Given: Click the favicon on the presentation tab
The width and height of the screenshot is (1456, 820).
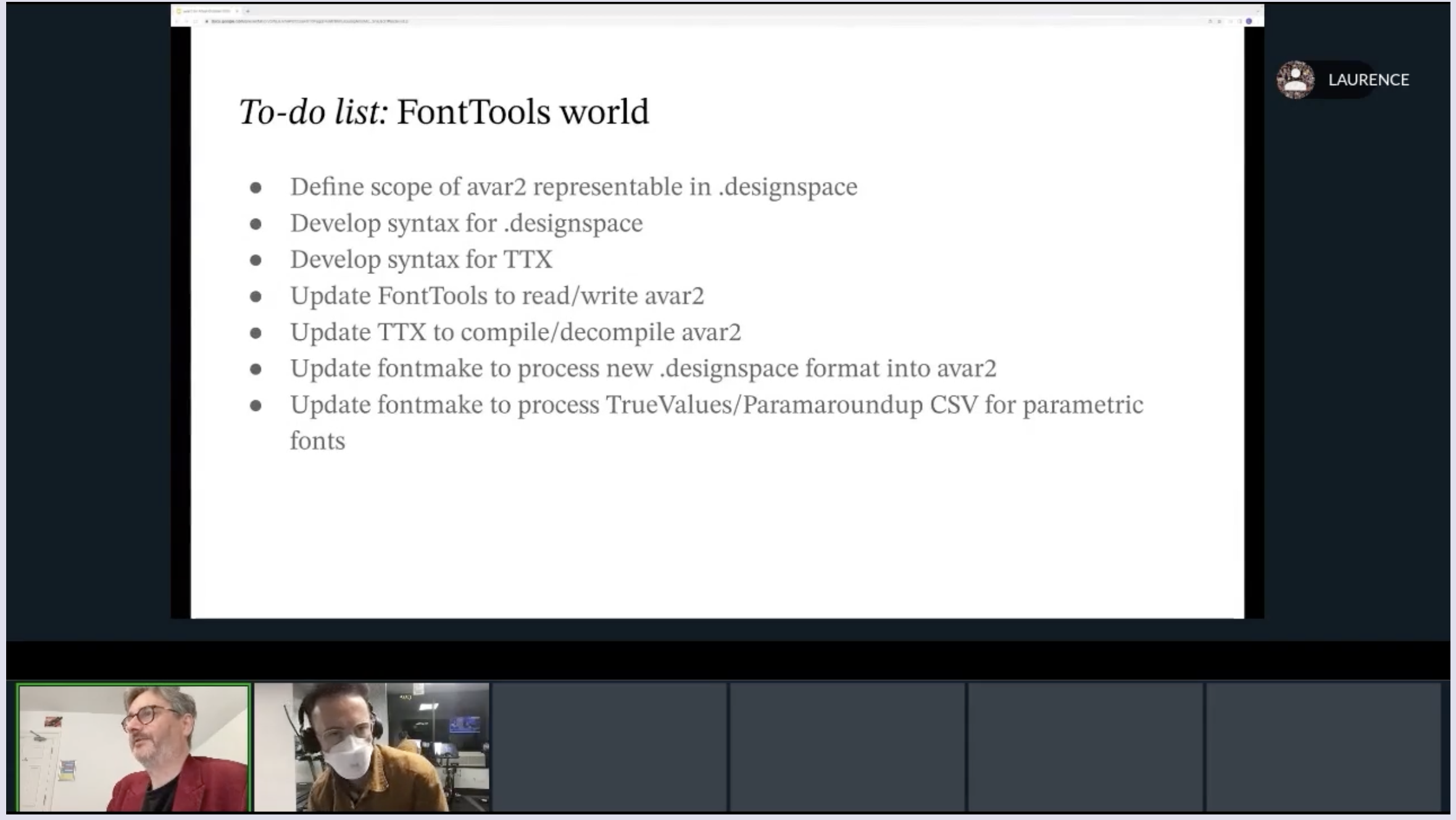Looking at the screenshot, I should pyautogui.click(x=179, y=10).
